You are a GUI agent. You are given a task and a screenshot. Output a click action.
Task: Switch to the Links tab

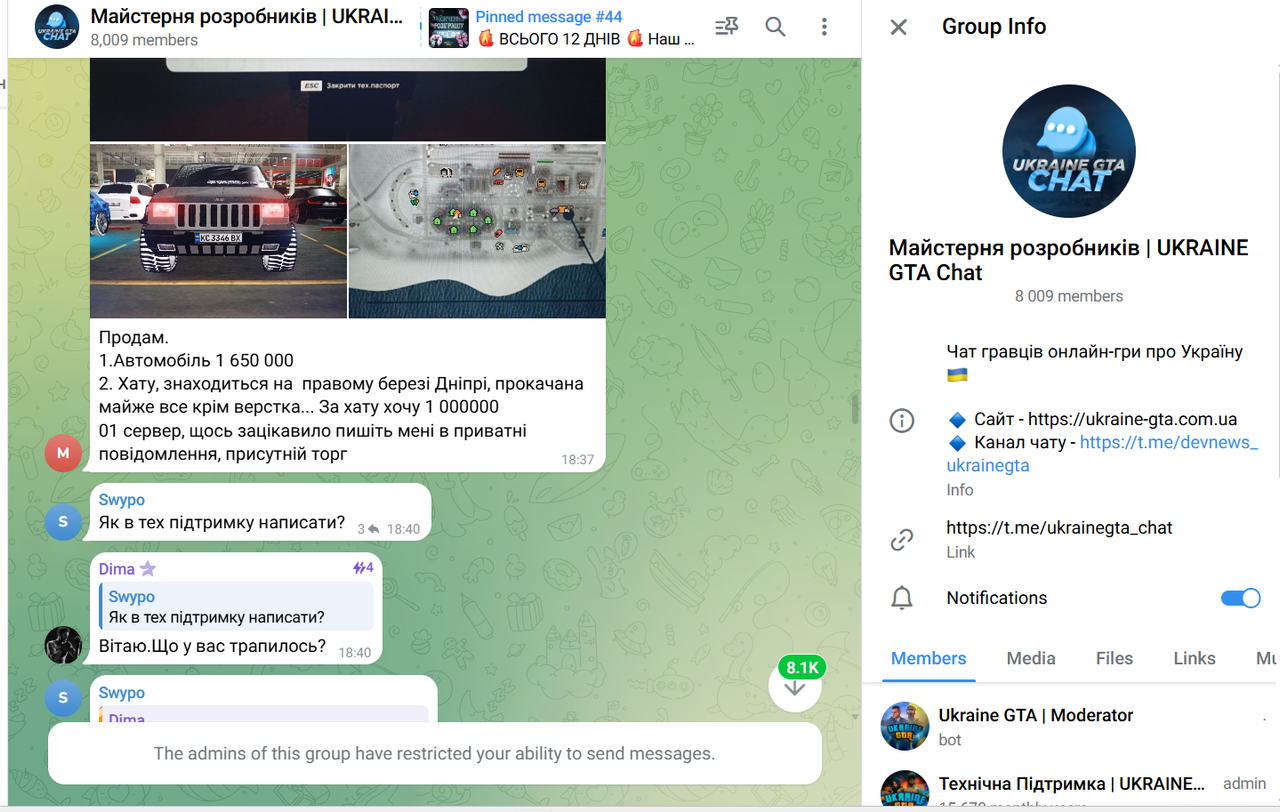(1194, 658)
